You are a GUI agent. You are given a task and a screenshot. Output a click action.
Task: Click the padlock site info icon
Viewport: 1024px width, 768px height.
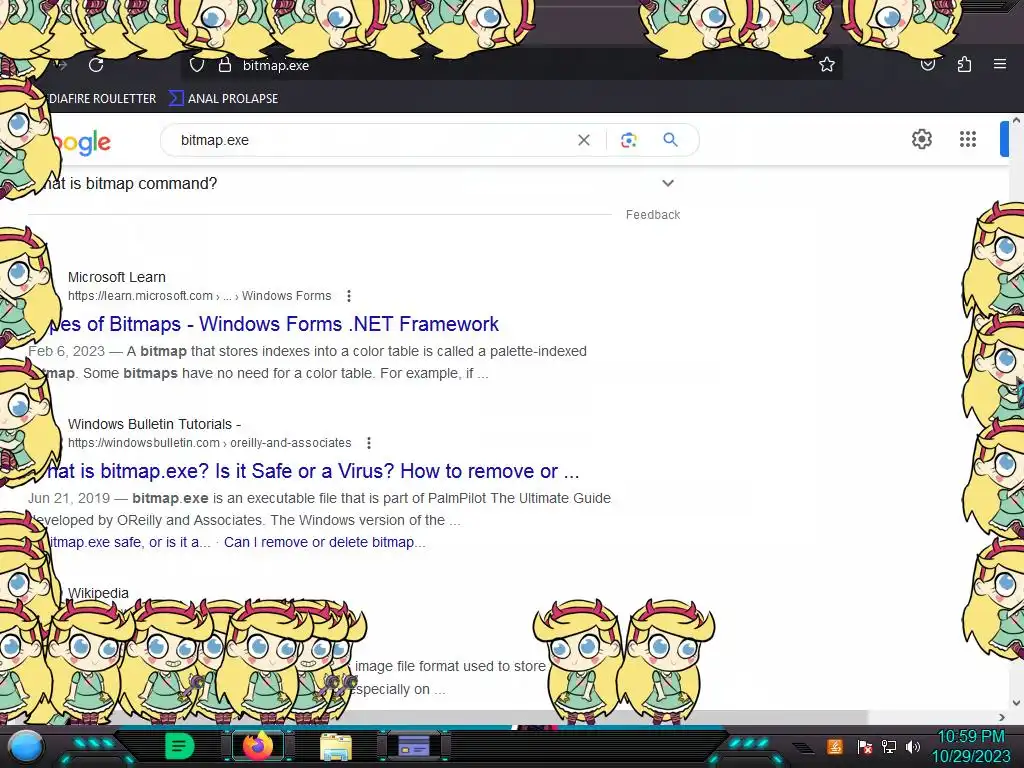point(225,65)
